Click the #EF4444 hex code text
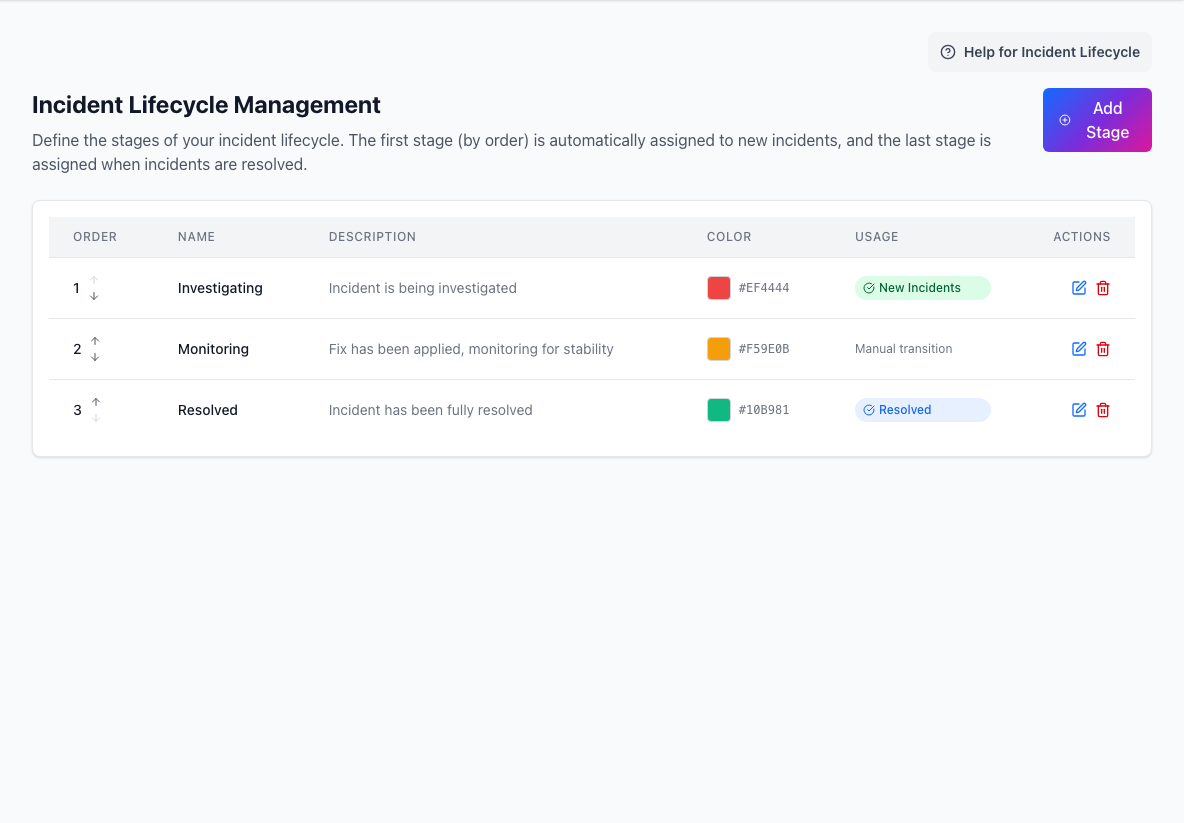 click(x=764, y=288)
